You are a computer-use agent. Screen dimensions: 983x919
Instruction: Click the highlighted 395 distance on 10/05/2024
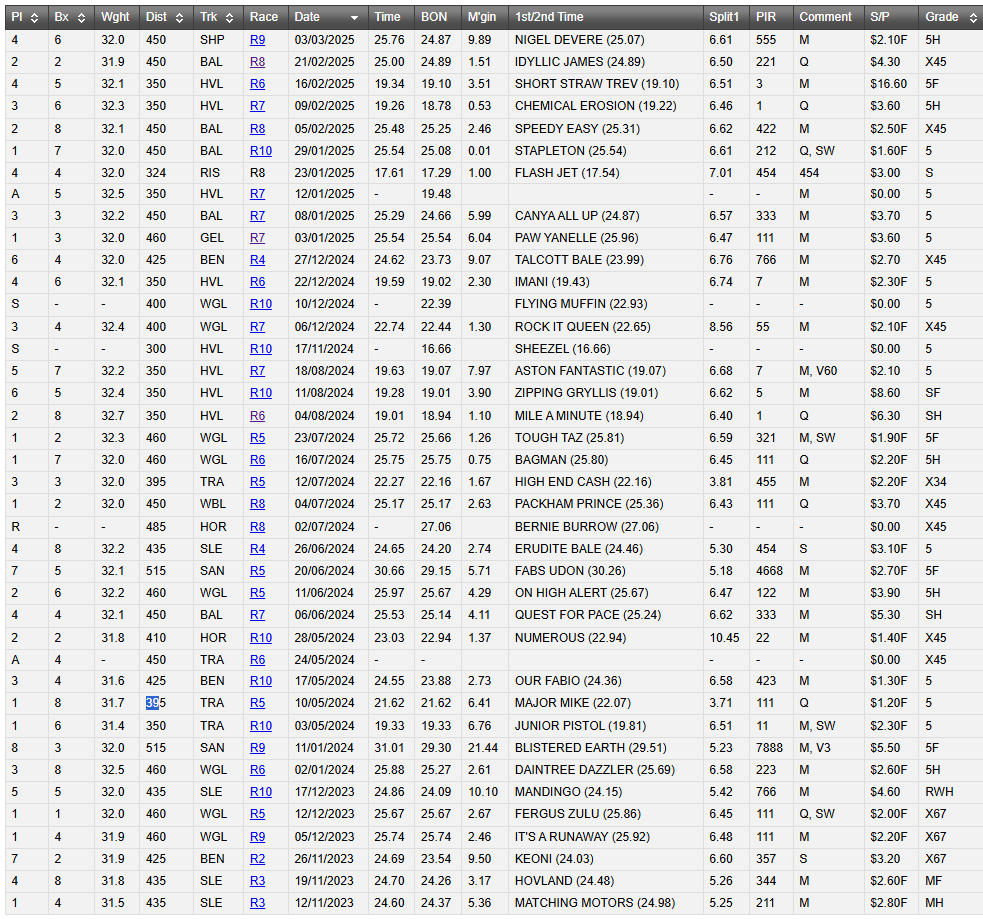click(x=156, y=703)
